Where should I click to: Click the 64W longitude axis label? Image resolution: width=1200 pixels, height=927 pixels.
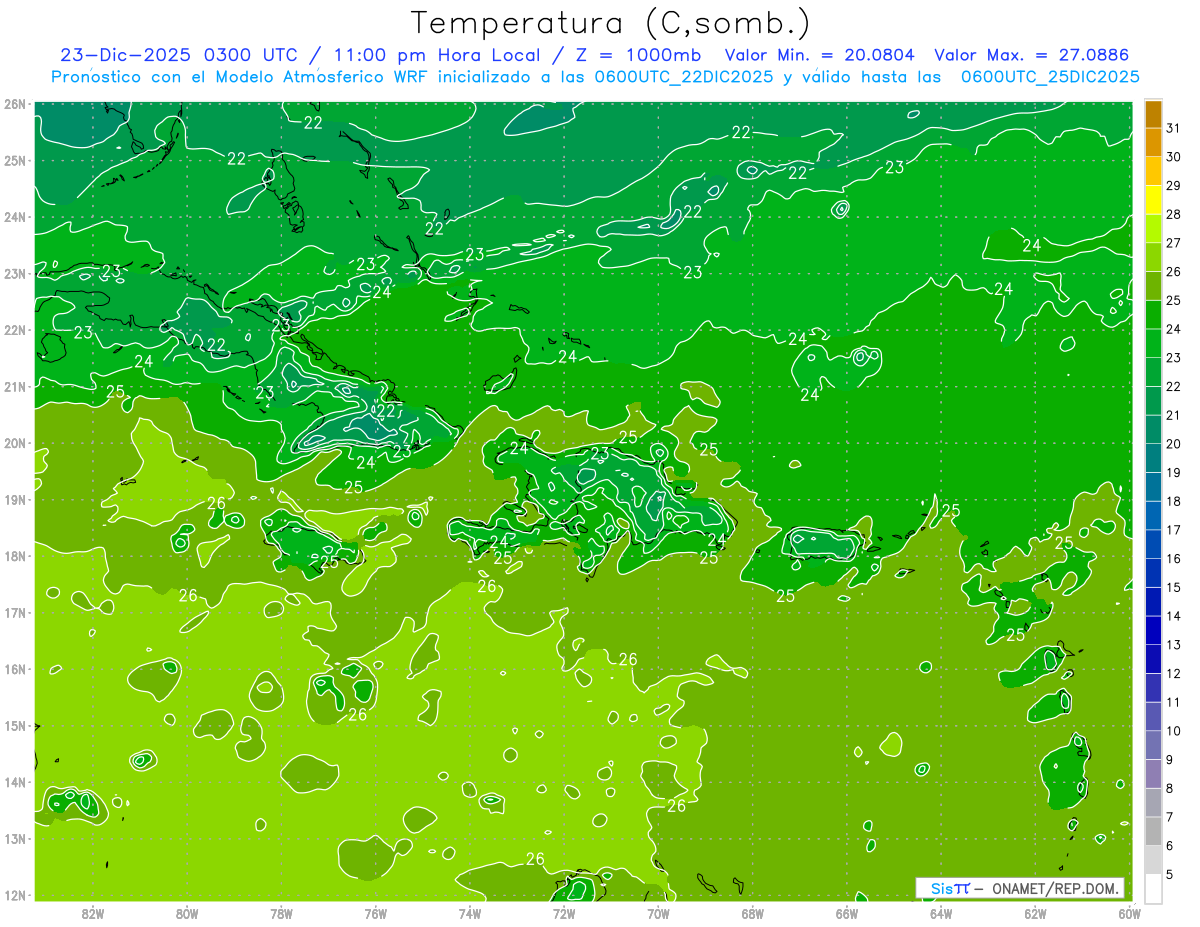click(x=941, y=913)
